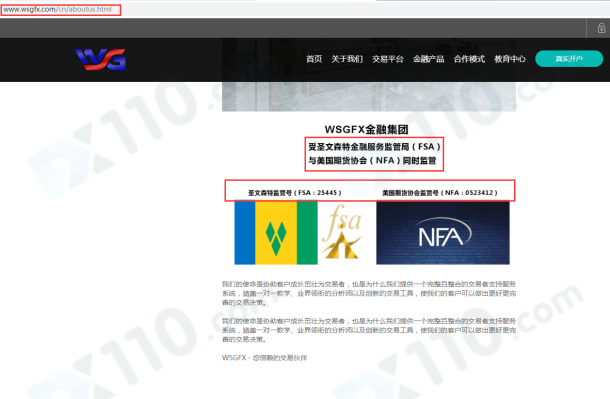Click the lock icon at top right

601,28
